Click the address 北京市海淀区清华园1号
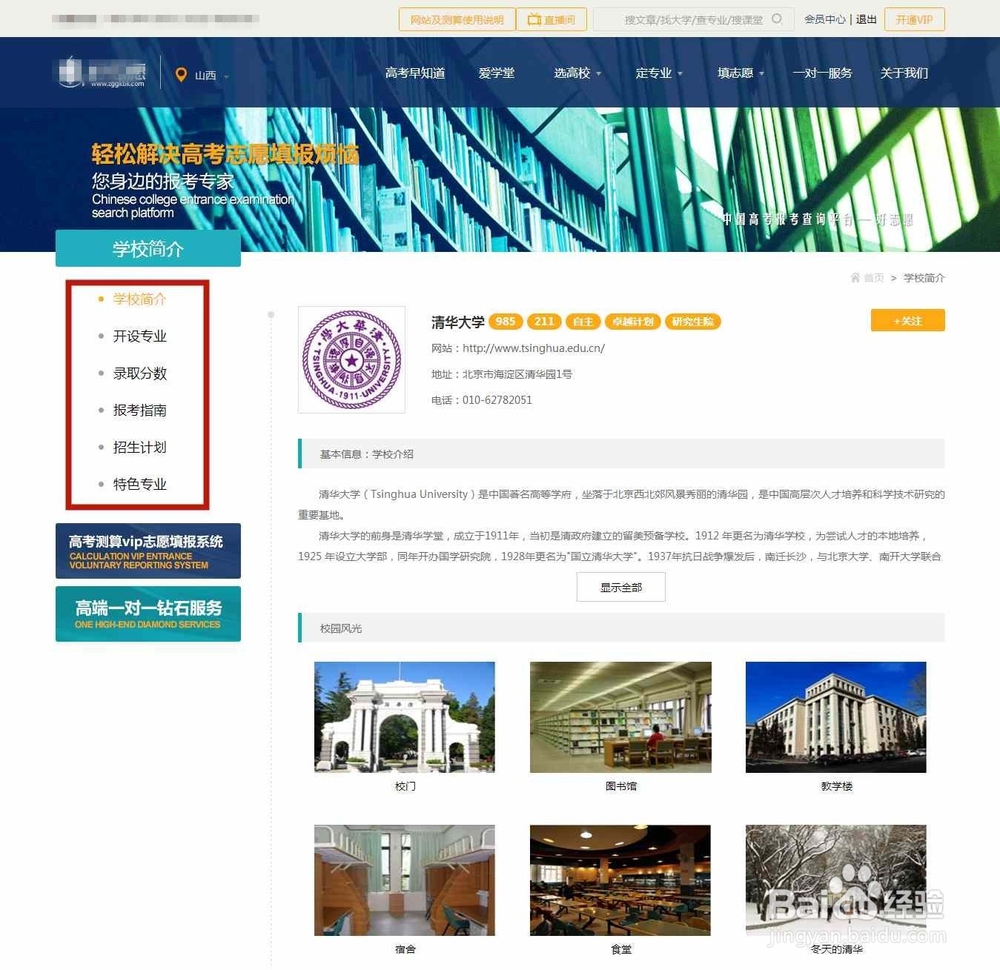The width and height of the screenshot is (1000, 970). 517,374
